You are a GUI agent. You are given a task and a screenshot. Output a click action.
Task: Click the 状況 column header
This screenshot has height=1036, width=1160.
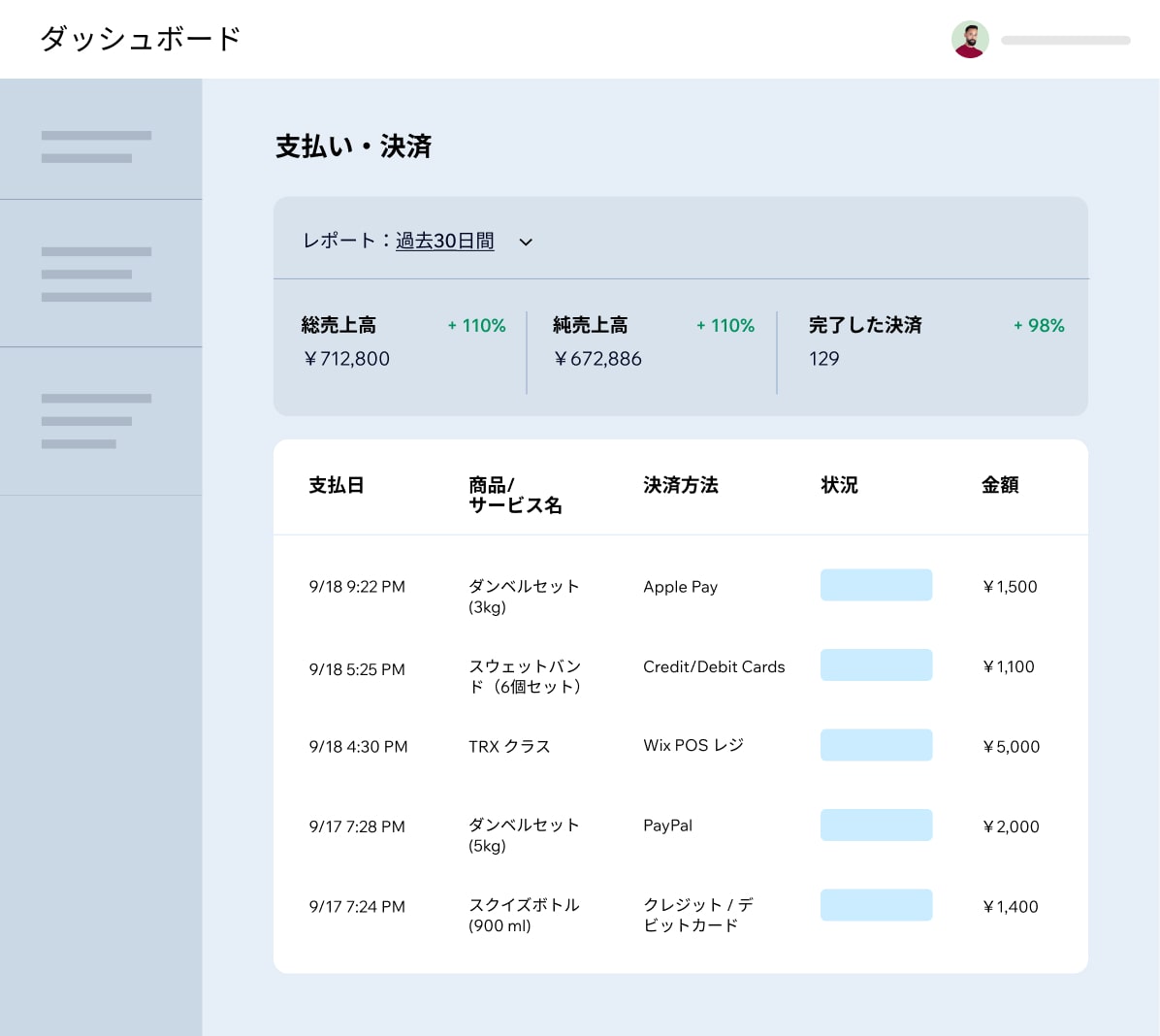pyautogui.click(x=839, y=485)
